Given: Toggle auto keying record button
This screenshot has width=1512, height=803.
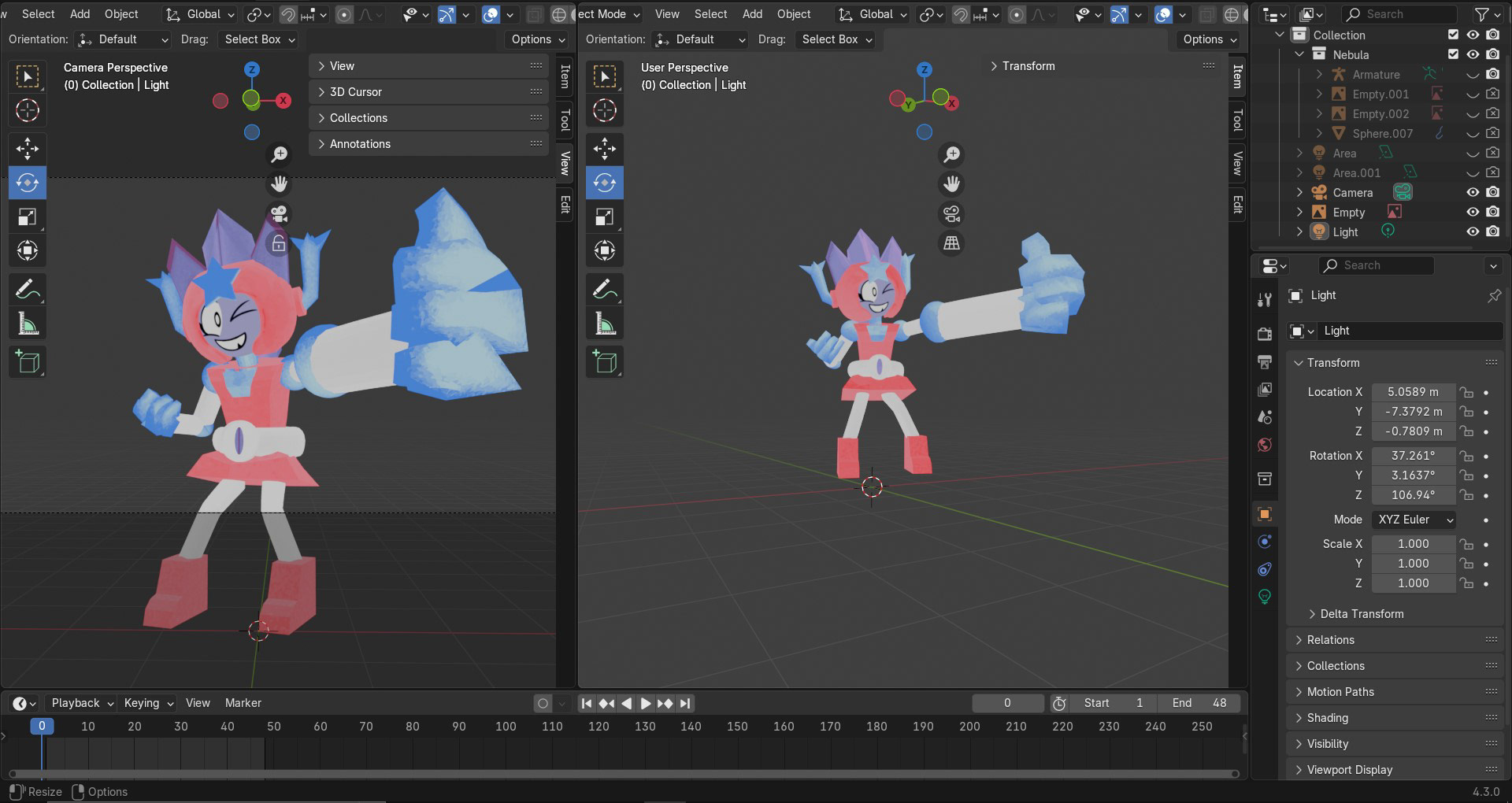Looking at the screenshot, I should tap(543, 703).
